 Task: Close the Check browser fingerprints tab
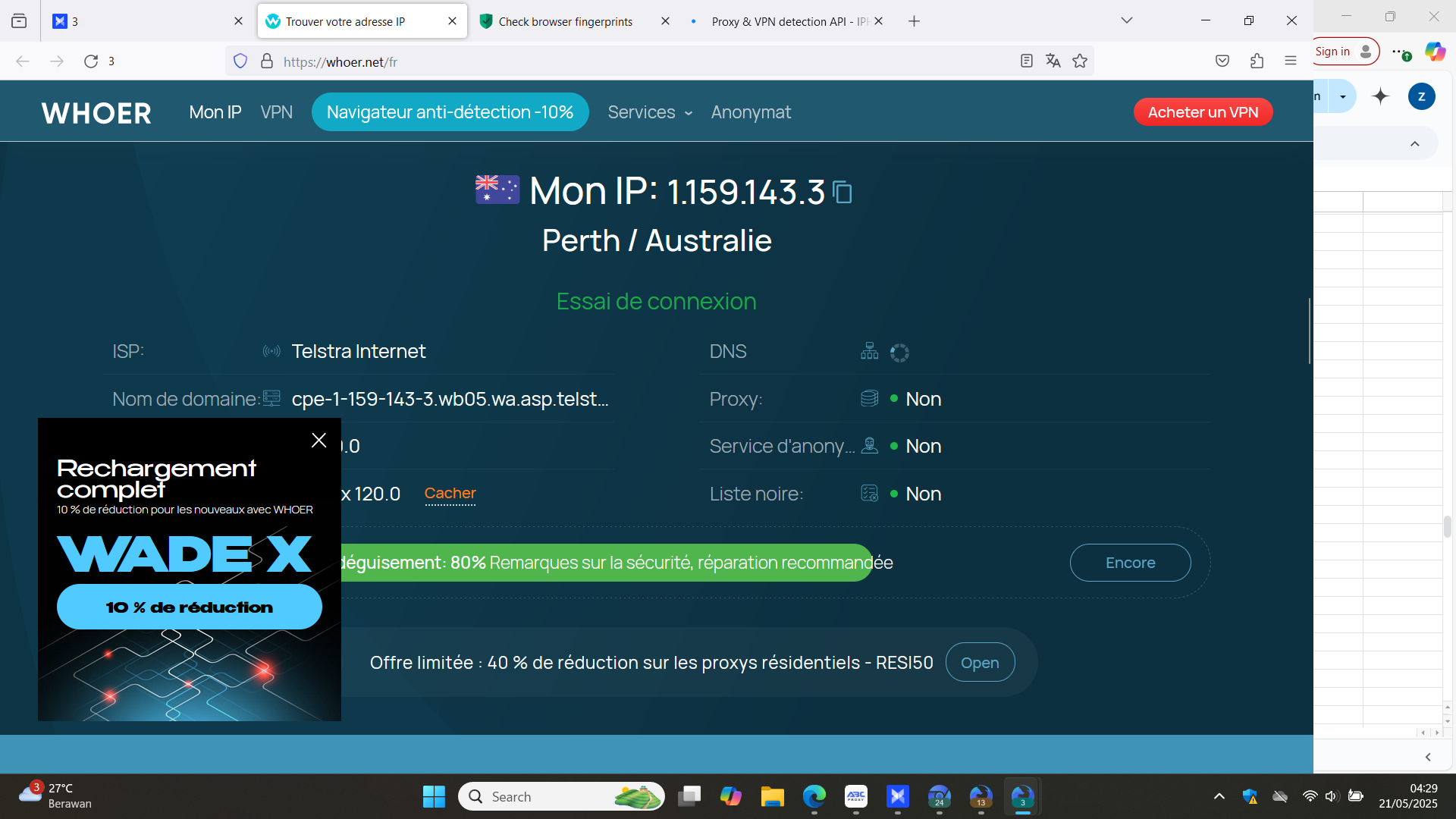665,21
